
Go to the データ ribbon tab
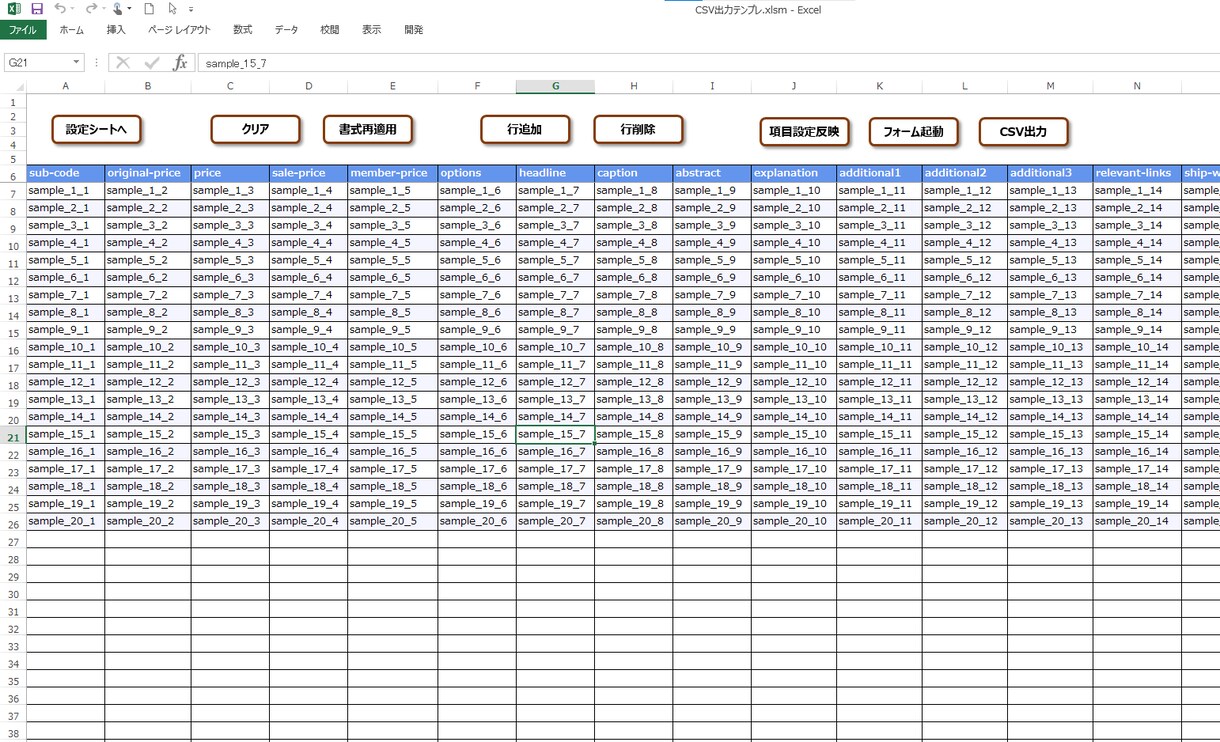287,30
